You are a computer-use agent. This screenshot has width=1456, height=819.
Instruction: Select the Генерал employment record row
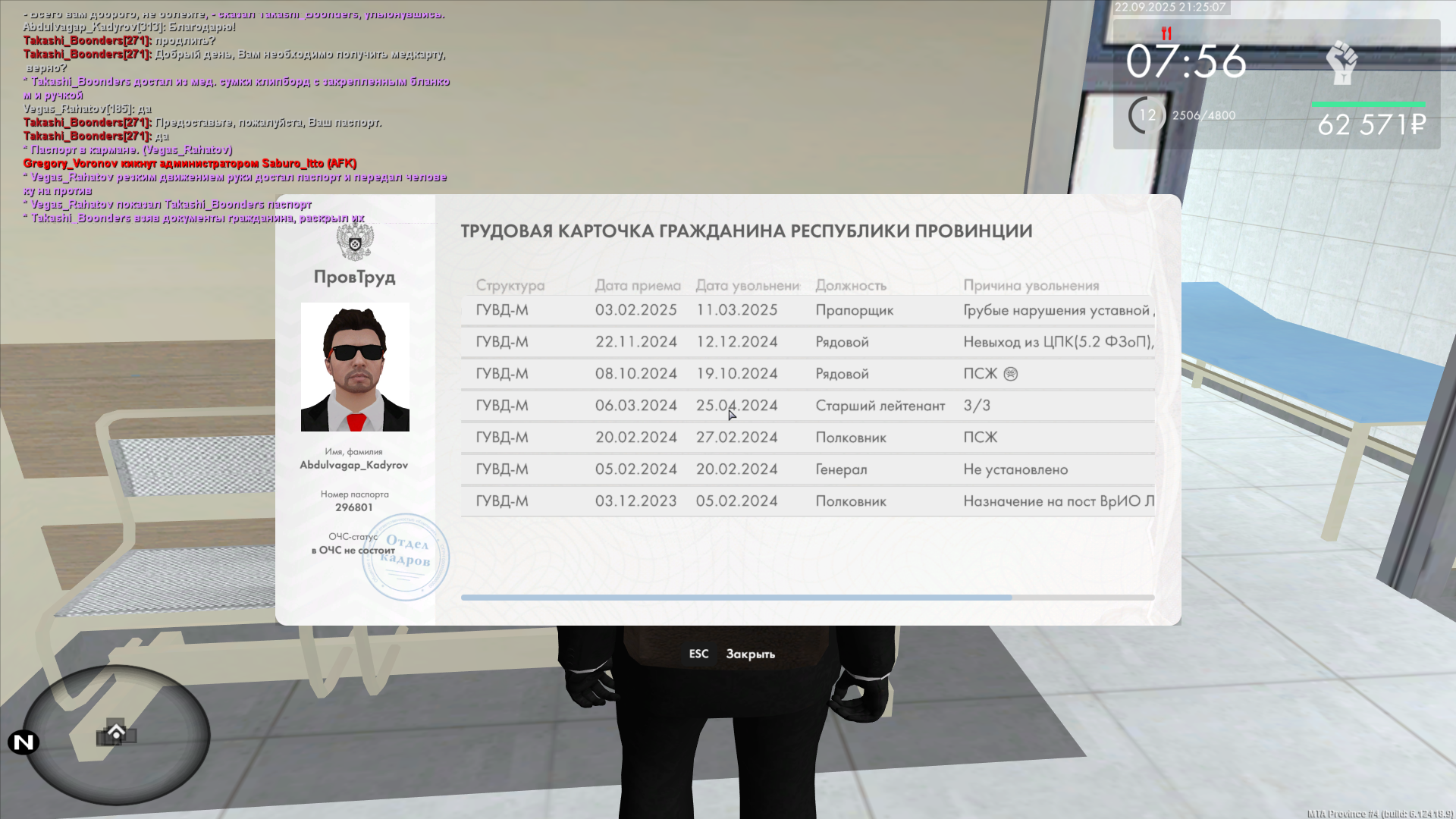(x=807, y=469)
